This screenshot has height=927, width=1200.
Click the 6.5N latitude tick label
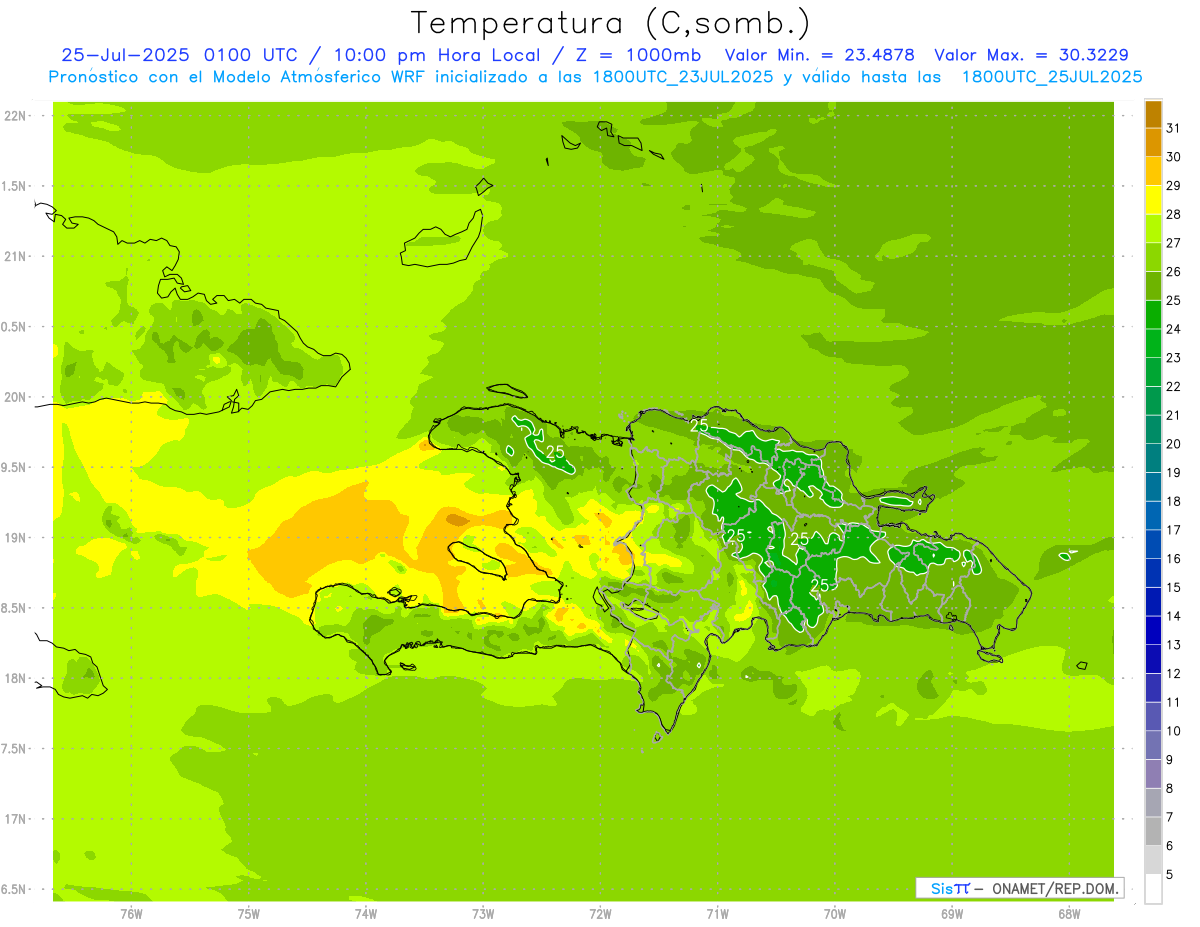[x=15, y=890]
